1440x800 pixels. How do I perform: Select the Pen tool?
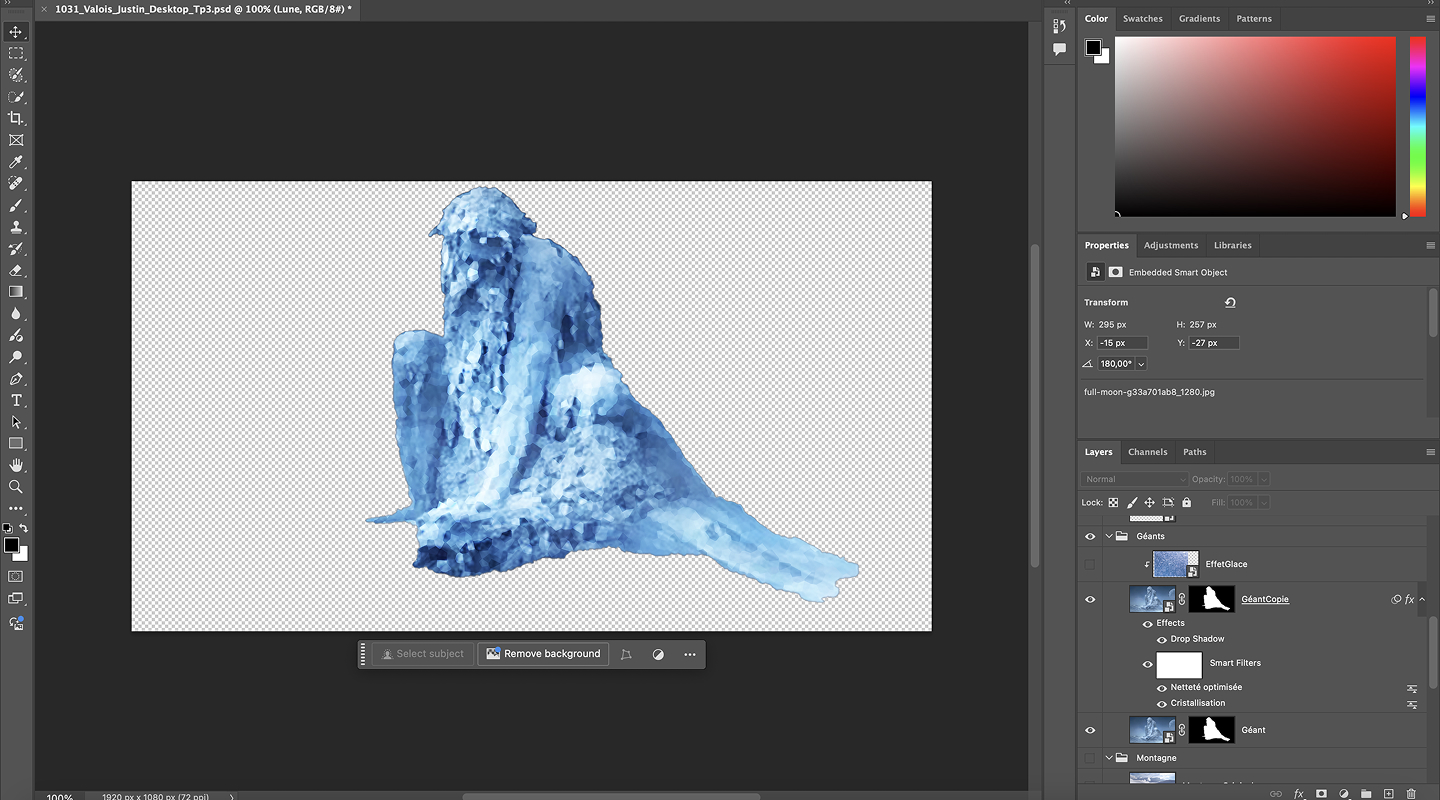tap(16, 379)
